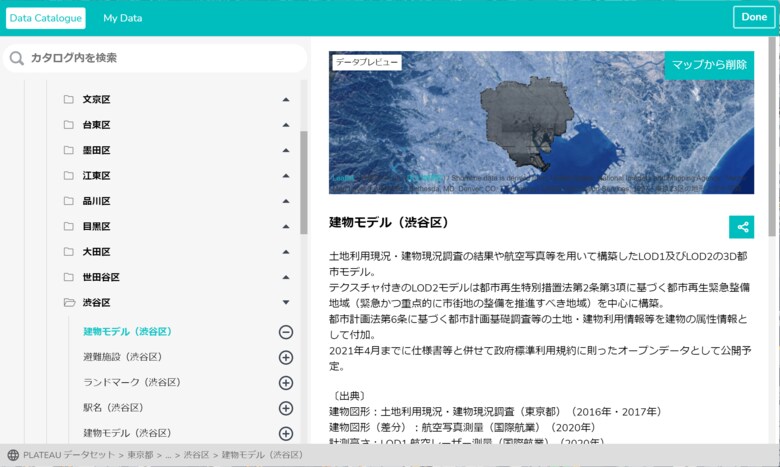Click the catalogue list vertical scrollbar
The height and width of the screenshot is (467, 780).
point(303,183)
